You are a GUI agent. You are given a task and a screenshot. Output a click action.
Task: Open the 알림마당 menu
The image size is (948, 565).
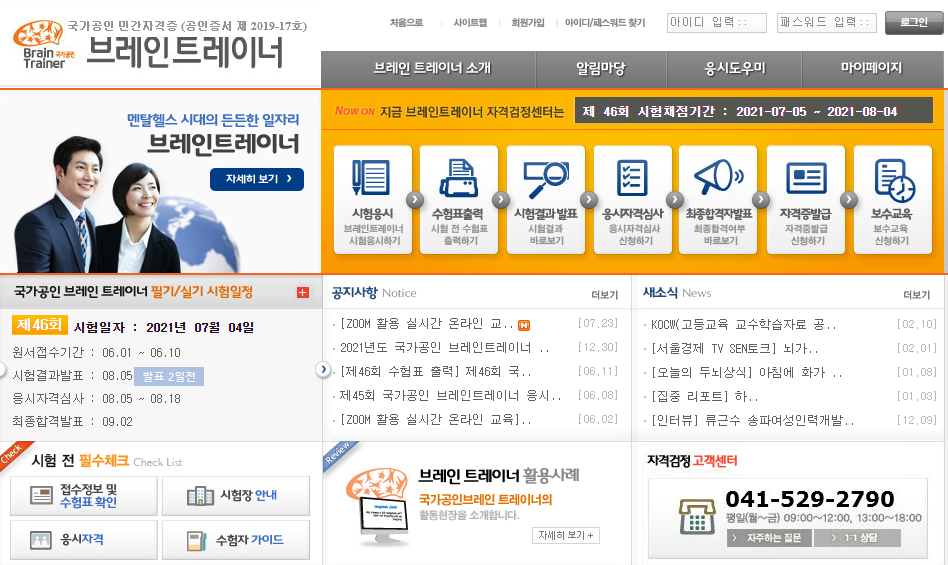pyautogui.click(x=600, y=68)
